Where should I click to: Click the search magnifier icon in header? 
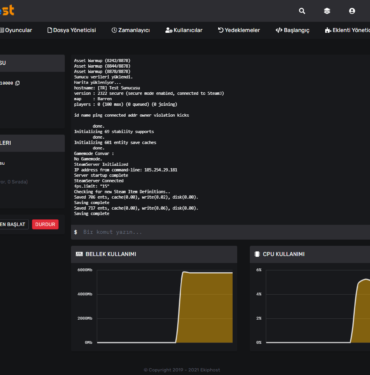pyautogui.click(x=302, y=11)
